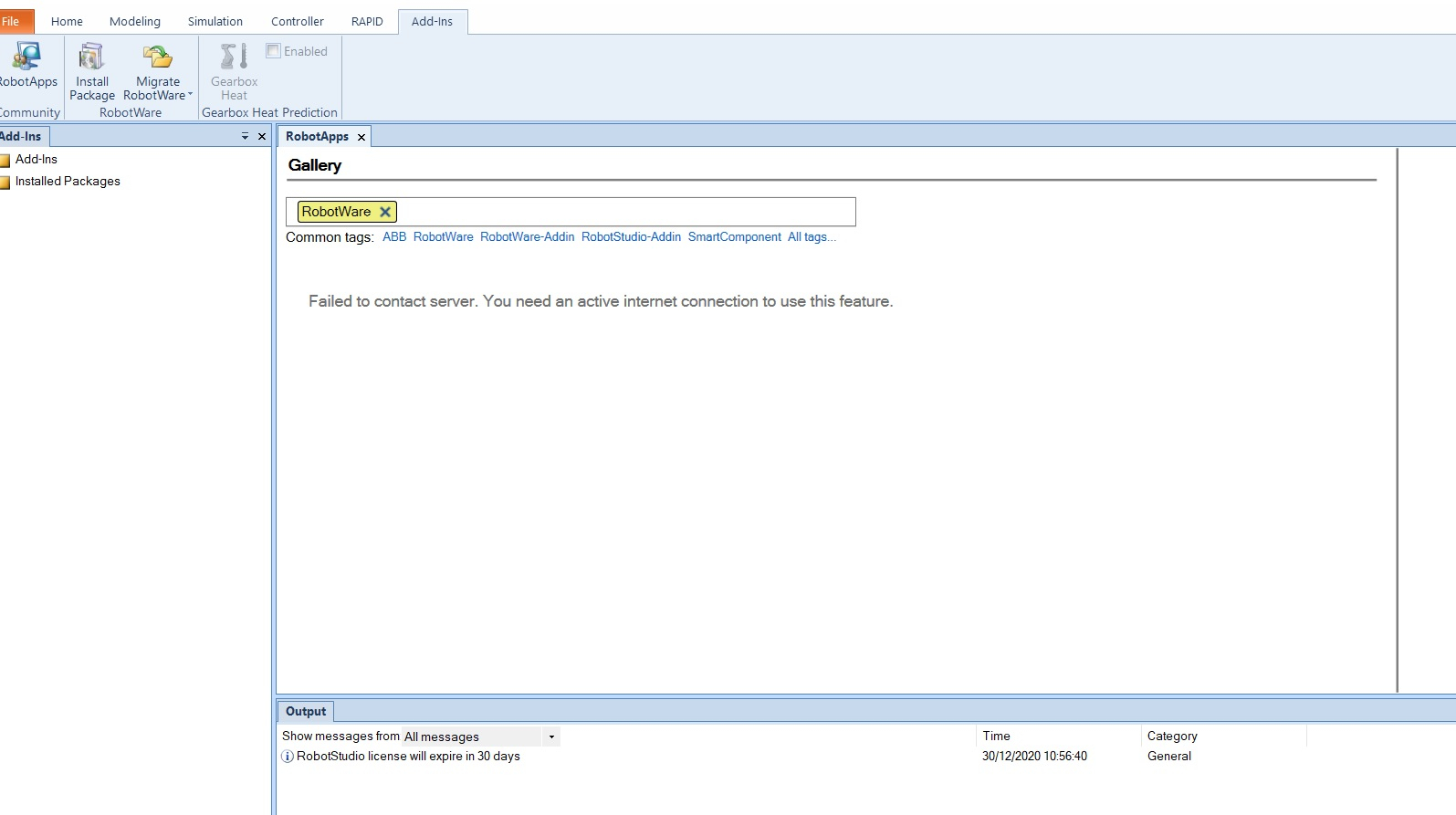The image size is (1456, 815).
Task: Click the General category cell
Action: click(x=1169, y=757)
